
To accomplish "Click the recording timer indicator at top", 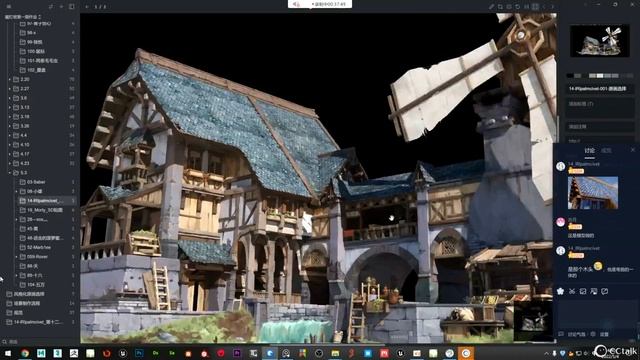I will (x=320, y=4).
